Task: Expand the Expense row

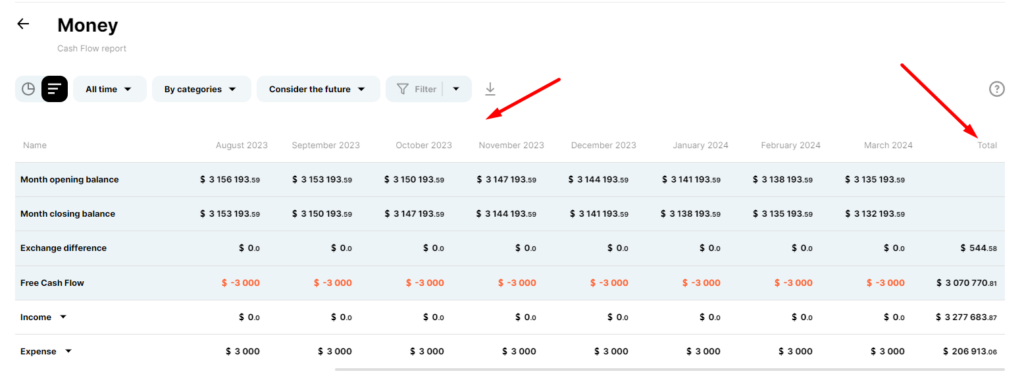Action: pyautogui.click(x=68, y=351)
